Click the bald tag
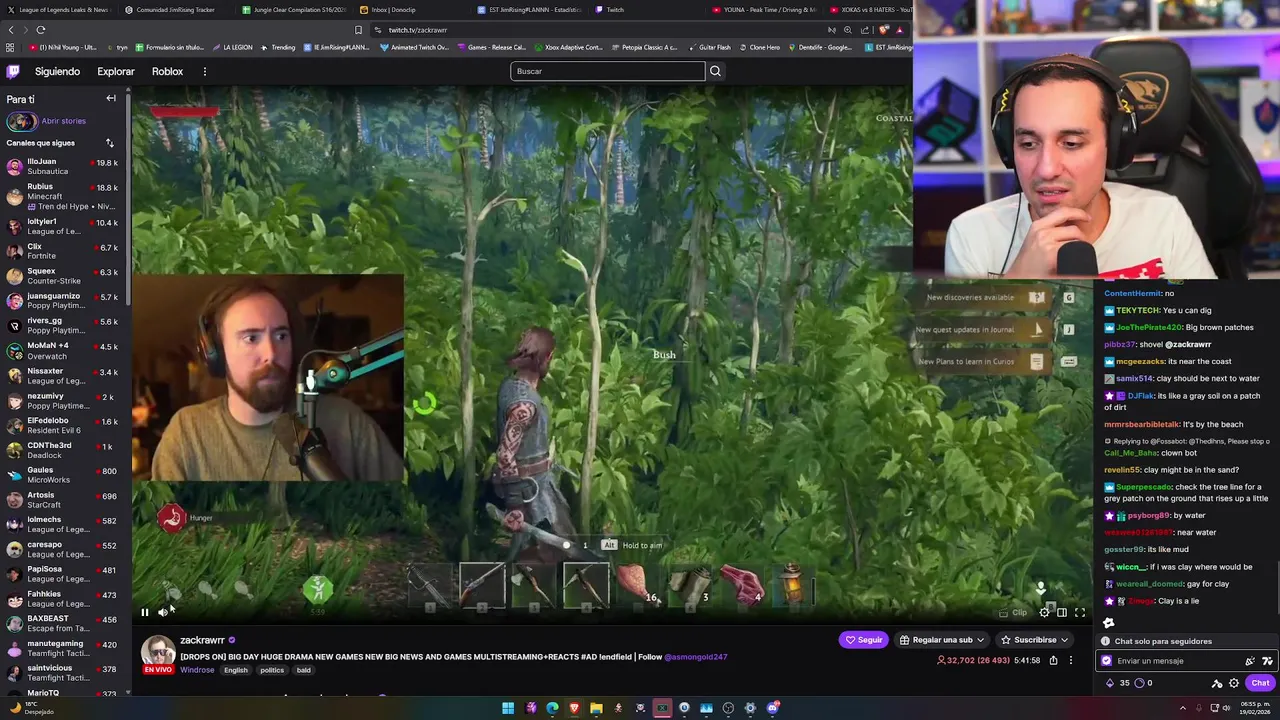The width and height of the screenshot is (1280, 720). (x=303, y=670)
